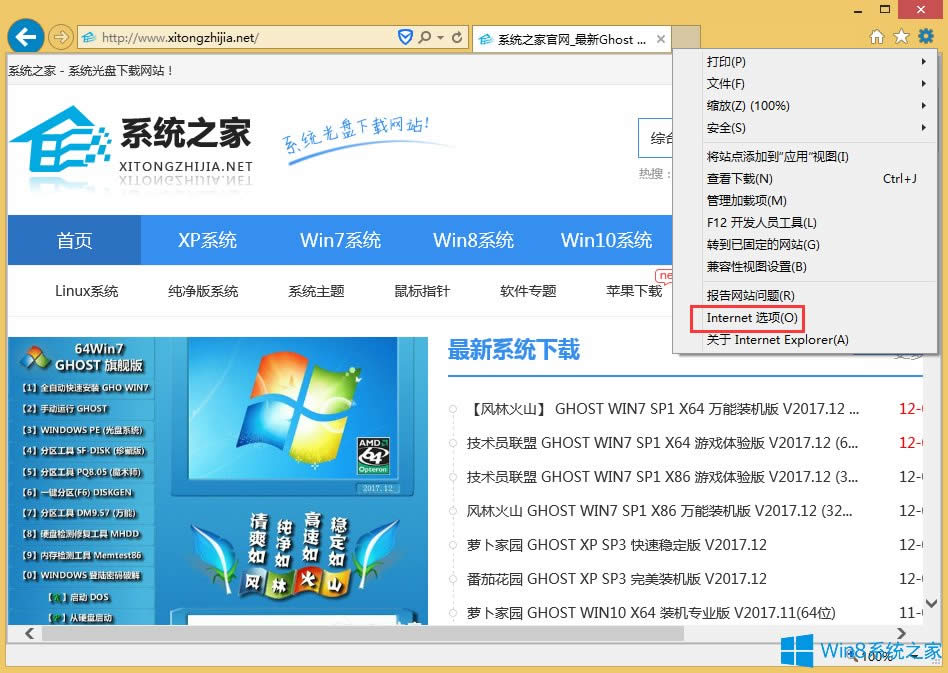Screen dimensions: 948x673
Task: Click the search magnifier in the address bar
Action: (x=424, y=36)
